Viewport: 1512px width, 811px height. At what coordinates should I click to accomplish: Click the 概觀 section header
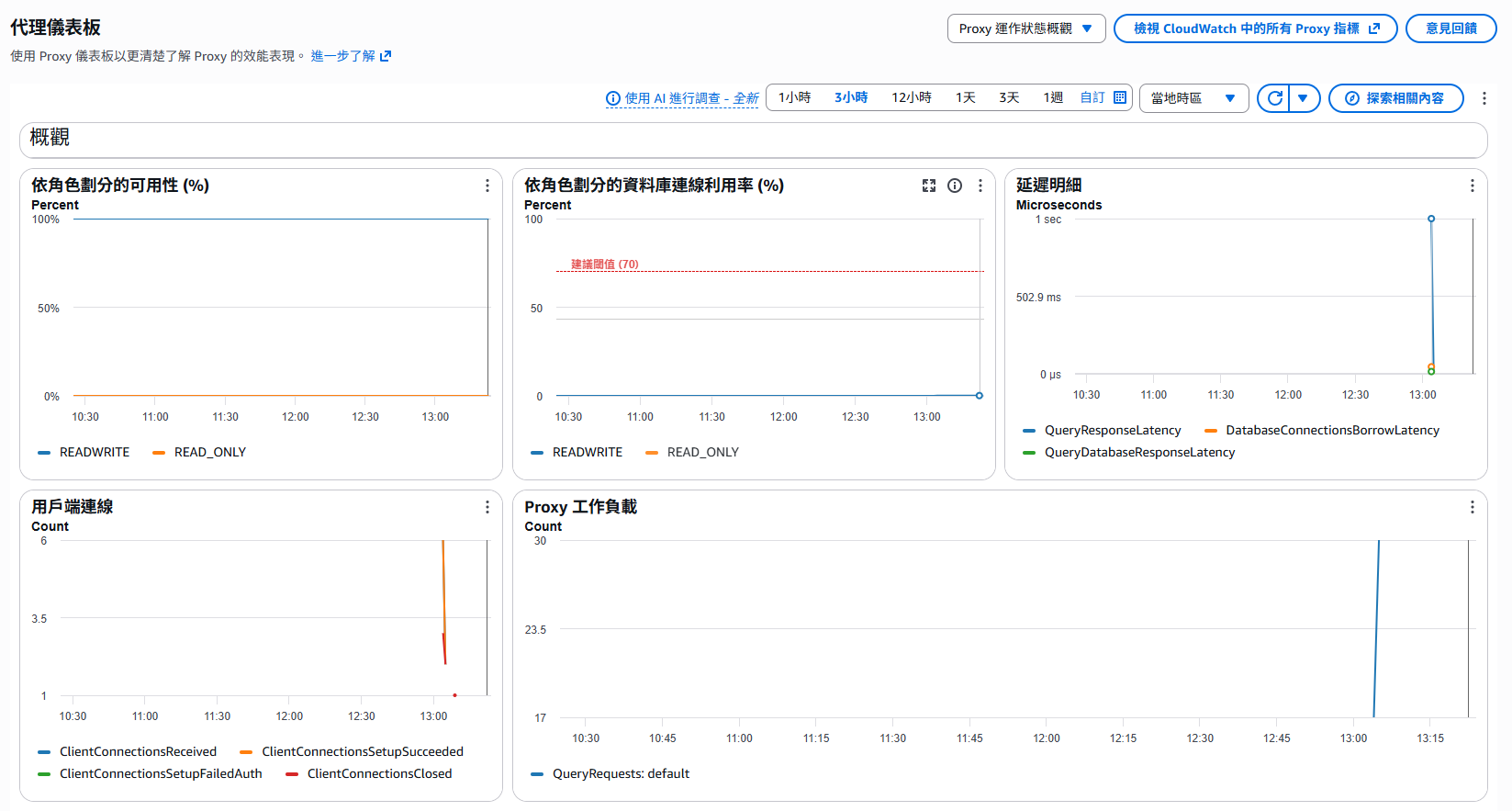(753, 140)
